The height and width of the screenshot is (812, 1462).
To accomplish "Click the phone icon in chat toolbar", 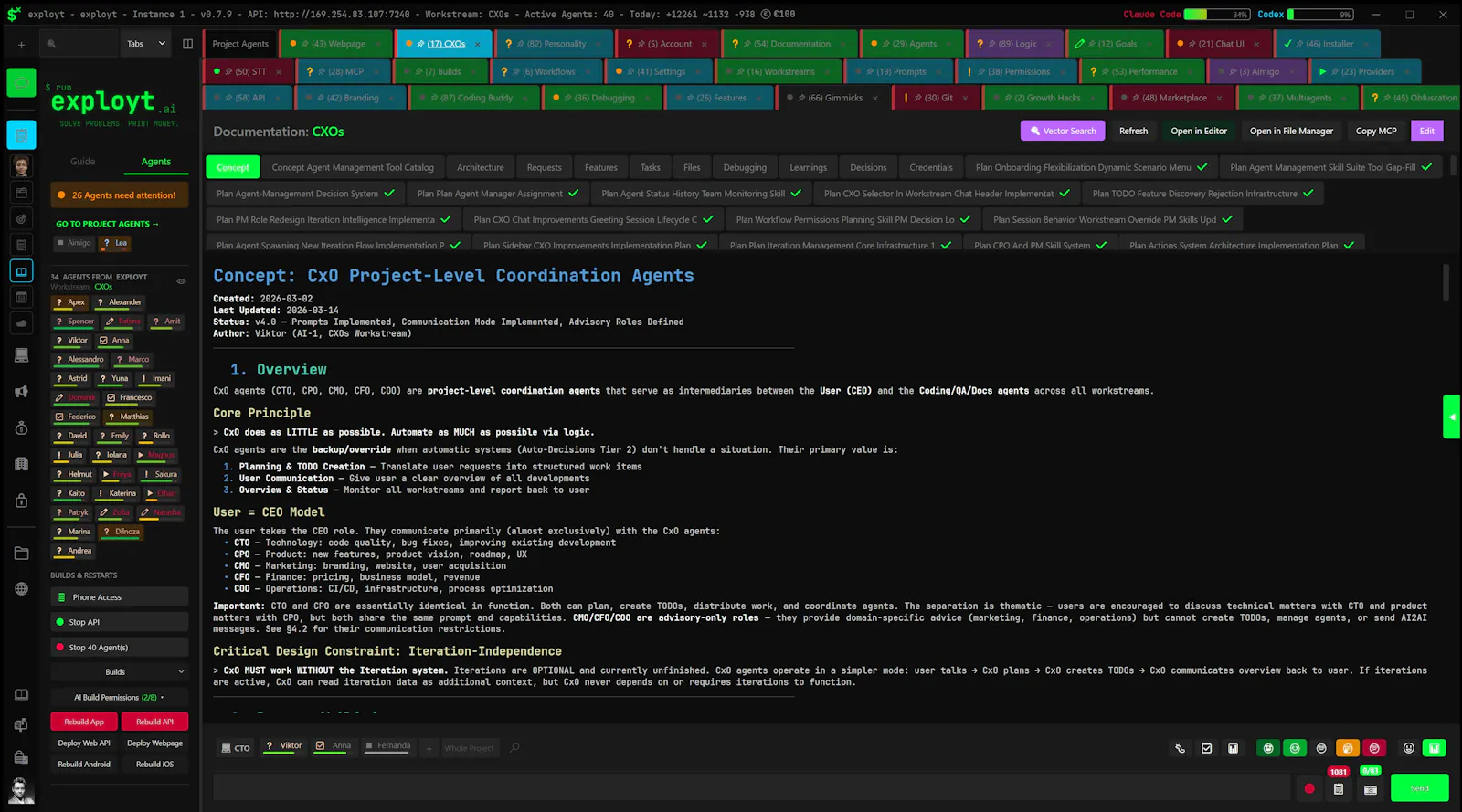I will (1180, 748).
